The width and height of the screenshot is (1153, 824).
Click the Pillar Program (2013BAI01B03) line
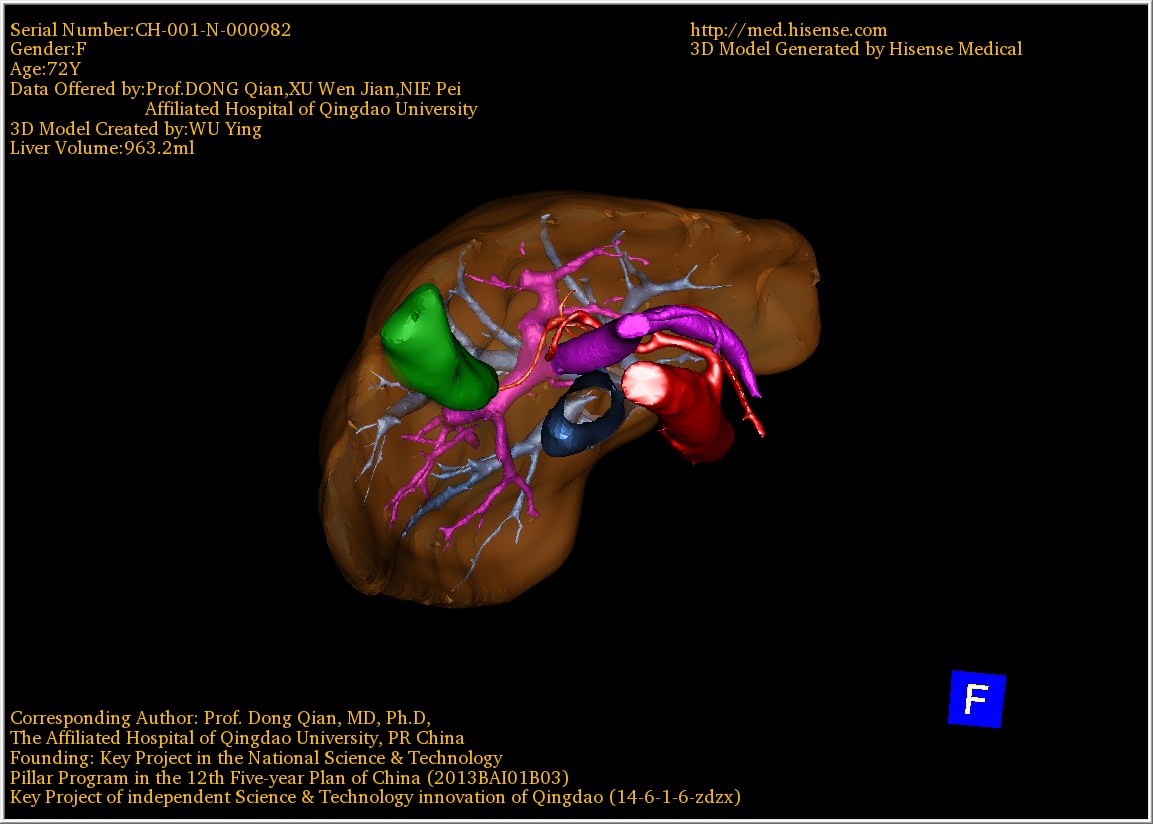(x=289, y=778)
